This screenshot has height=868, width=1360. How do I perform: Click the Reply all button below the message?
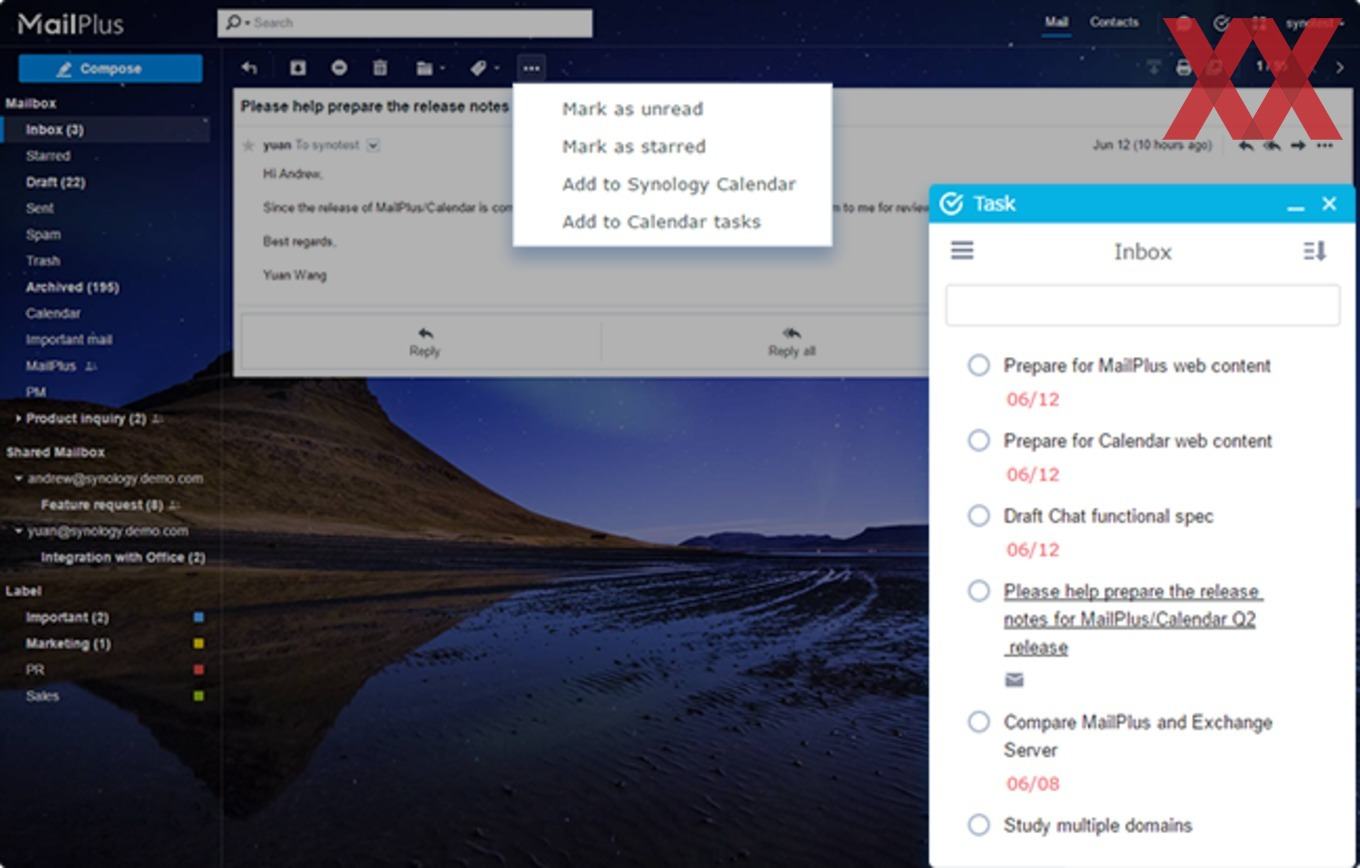click(x=791, y=341)
